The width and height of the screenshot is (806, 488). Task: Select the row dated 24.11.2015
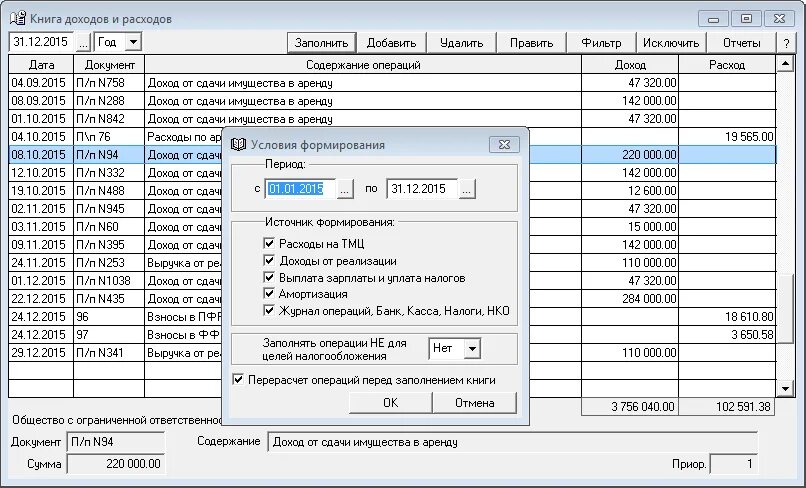click(x=392, y=263)
